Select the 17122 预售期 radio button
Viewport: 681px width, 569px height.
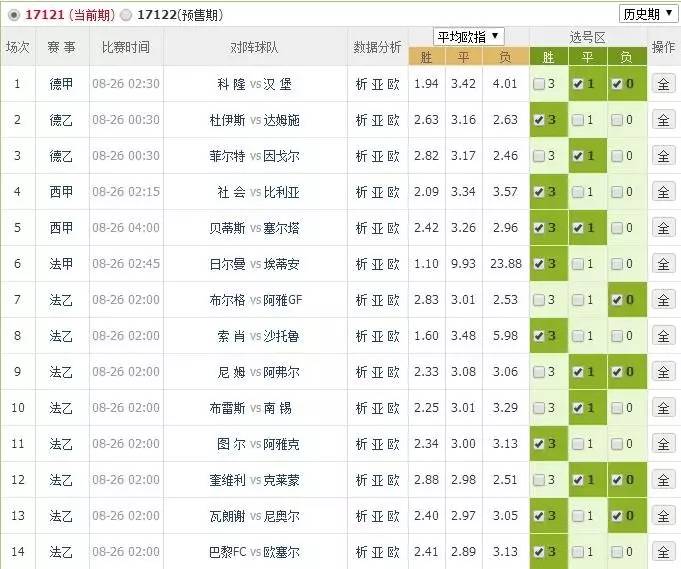click(x=124, y=15)
